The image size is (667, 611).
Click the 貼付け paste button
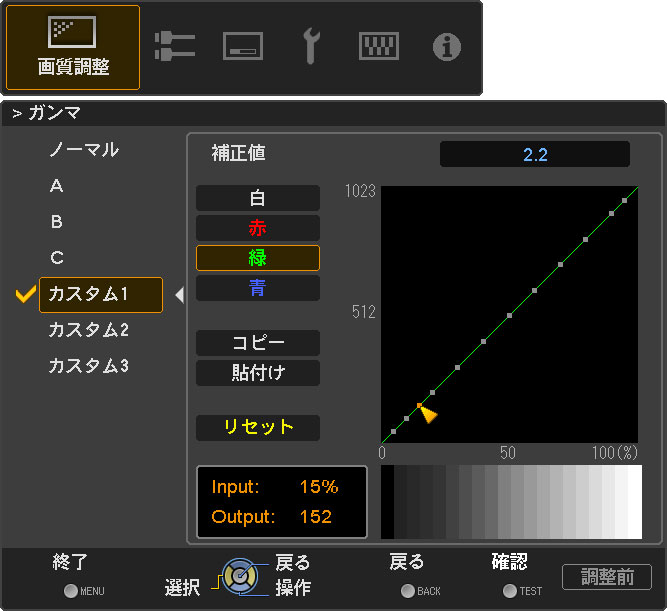point(258,373)
